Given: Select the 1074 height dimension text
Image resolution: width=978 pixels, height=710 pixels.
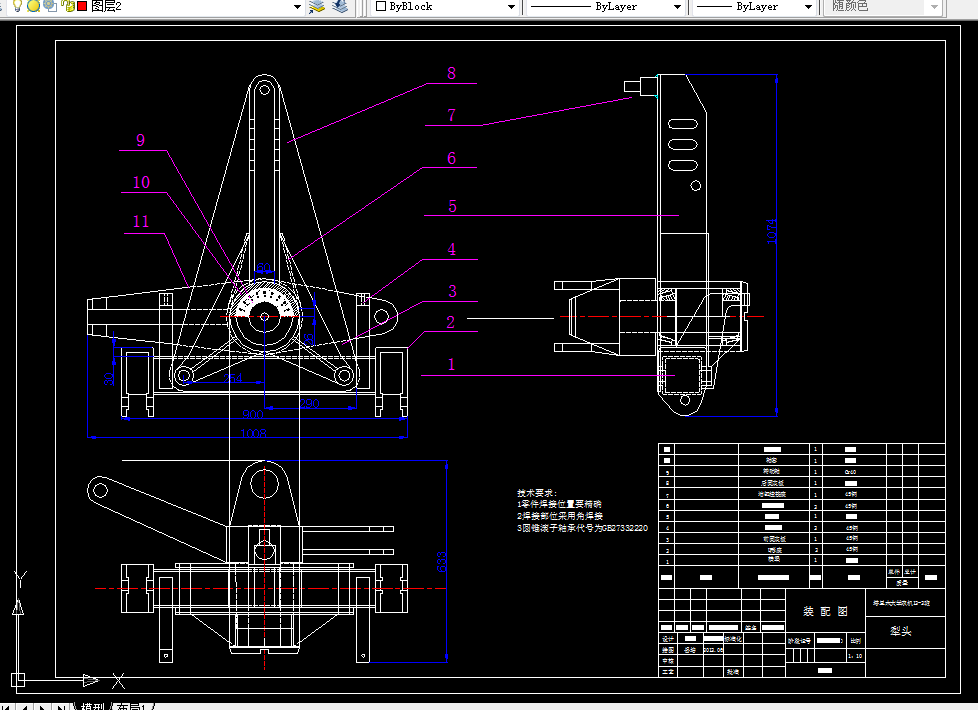Looking at the screenshot, I should click(x=772, y=231).
